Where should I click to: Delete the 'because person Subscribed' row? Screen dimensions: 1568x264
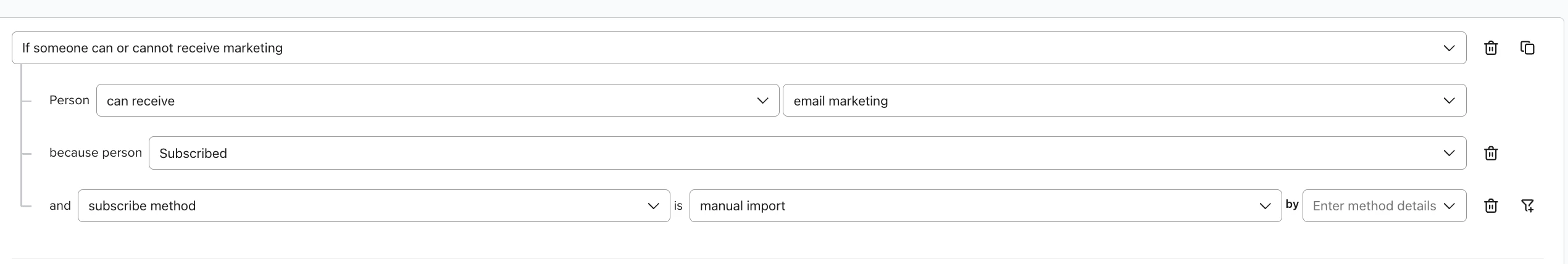pos(1491,153)
